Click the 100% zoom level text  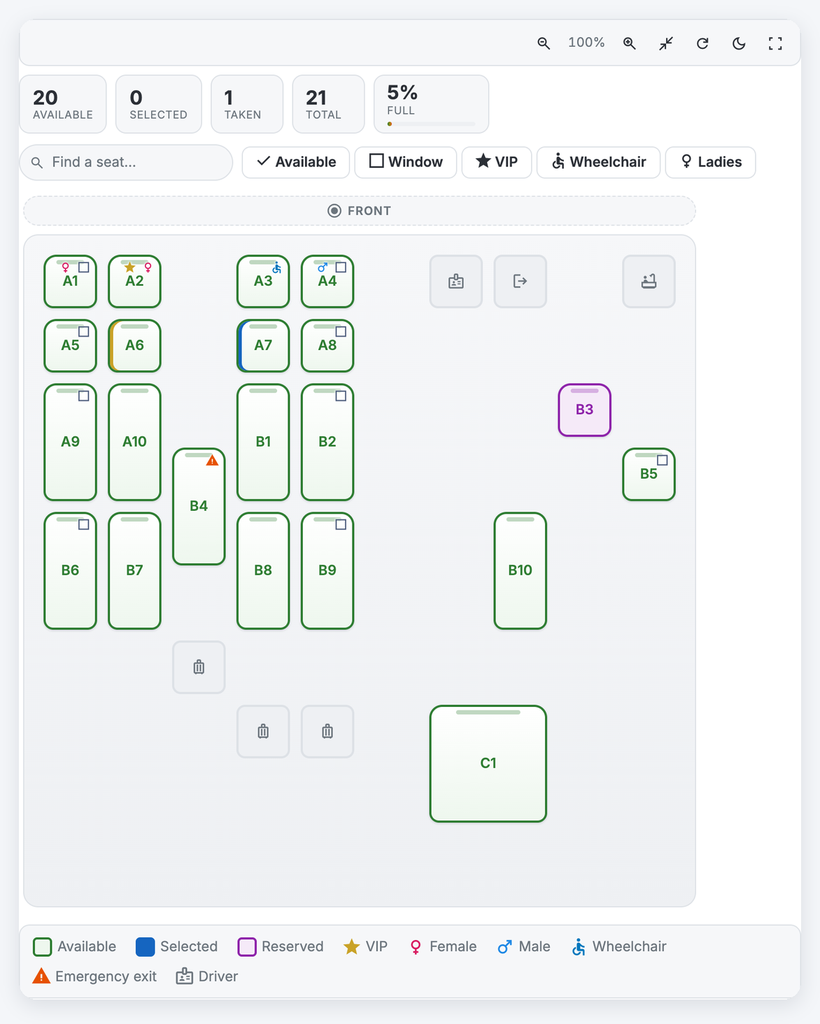pos(586,42)
